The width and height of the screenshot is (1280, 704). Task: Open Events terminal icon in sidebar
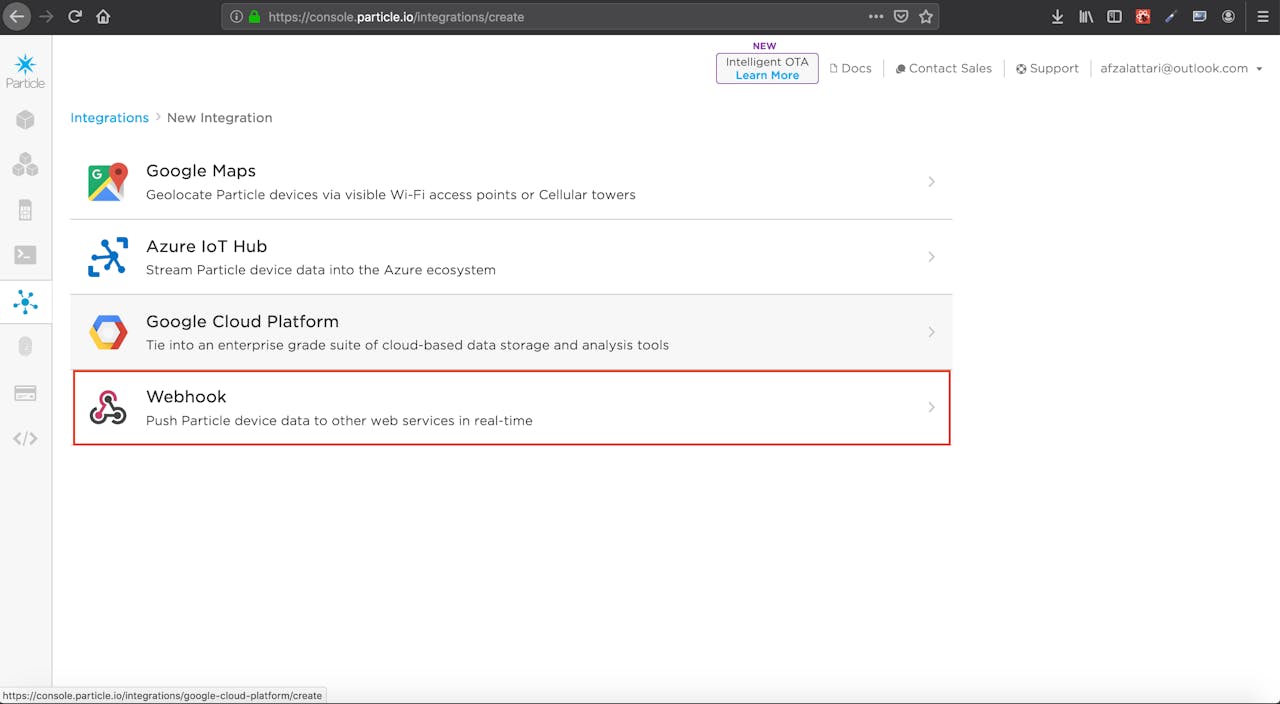pyautogui.click(x=25, y=255)
